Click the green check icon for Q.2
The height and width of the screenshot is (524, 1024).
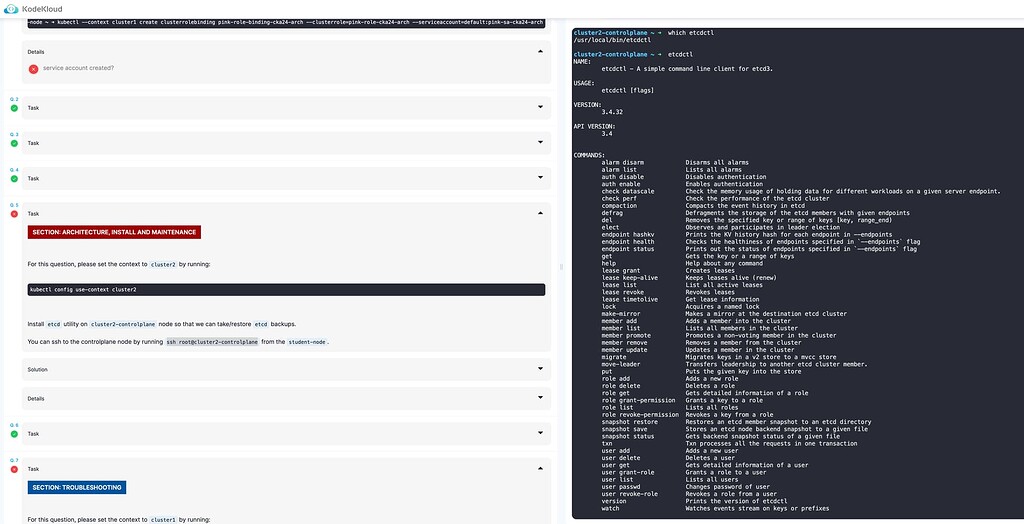click(14, 108)
